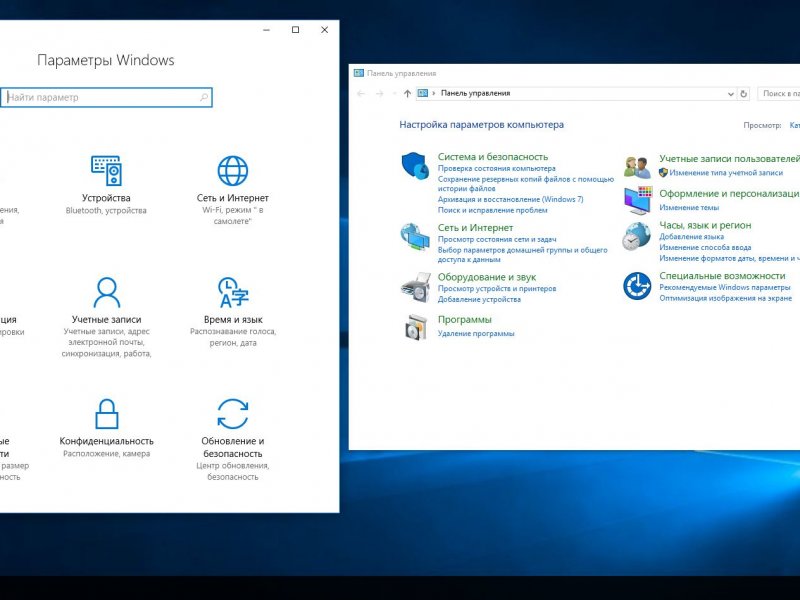This screenshot has width=800, height=600.
Task: Close the Параметры Windows window
Action: 324,30
